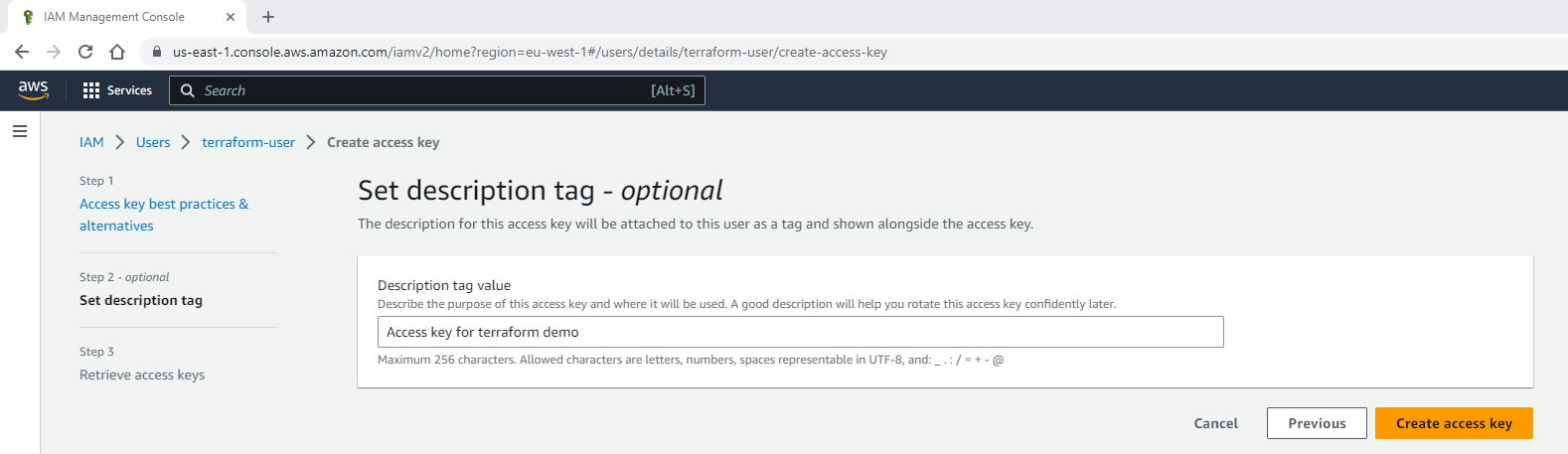Click the AWS logo home icon

(33, 89)
